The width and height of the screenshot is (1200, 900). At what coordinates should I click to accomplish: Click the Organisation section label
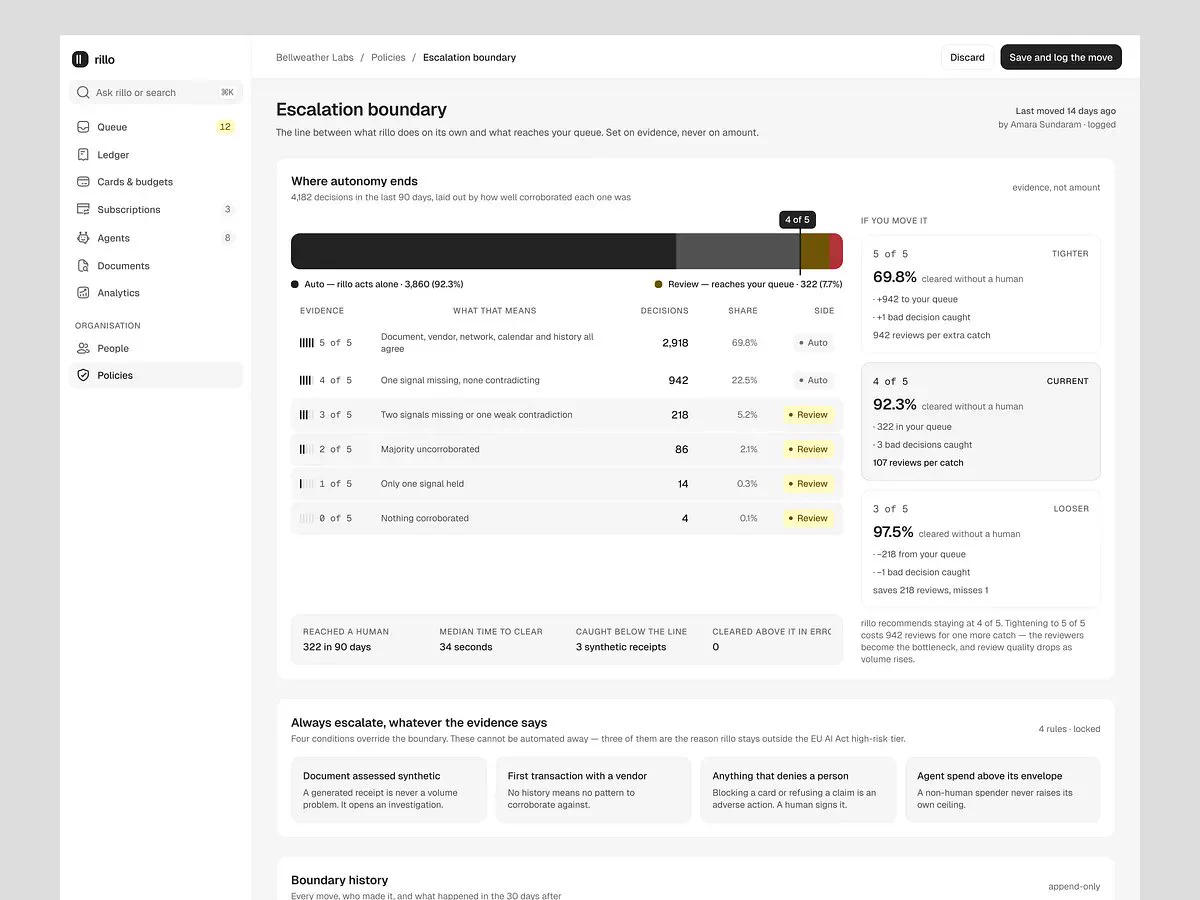[108, 325]
